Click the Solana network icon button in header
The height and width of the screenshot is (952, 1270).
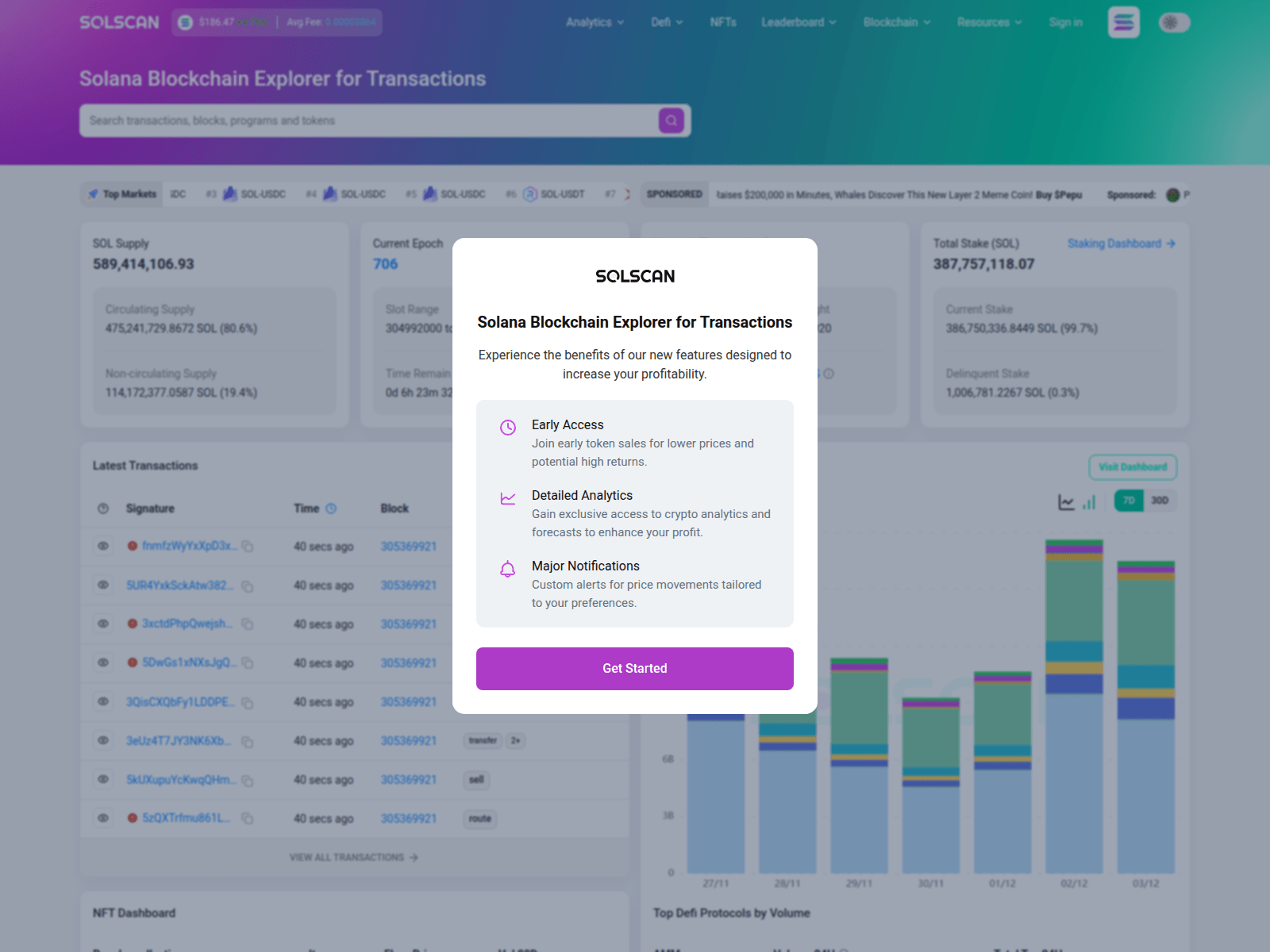(1124, 22)
